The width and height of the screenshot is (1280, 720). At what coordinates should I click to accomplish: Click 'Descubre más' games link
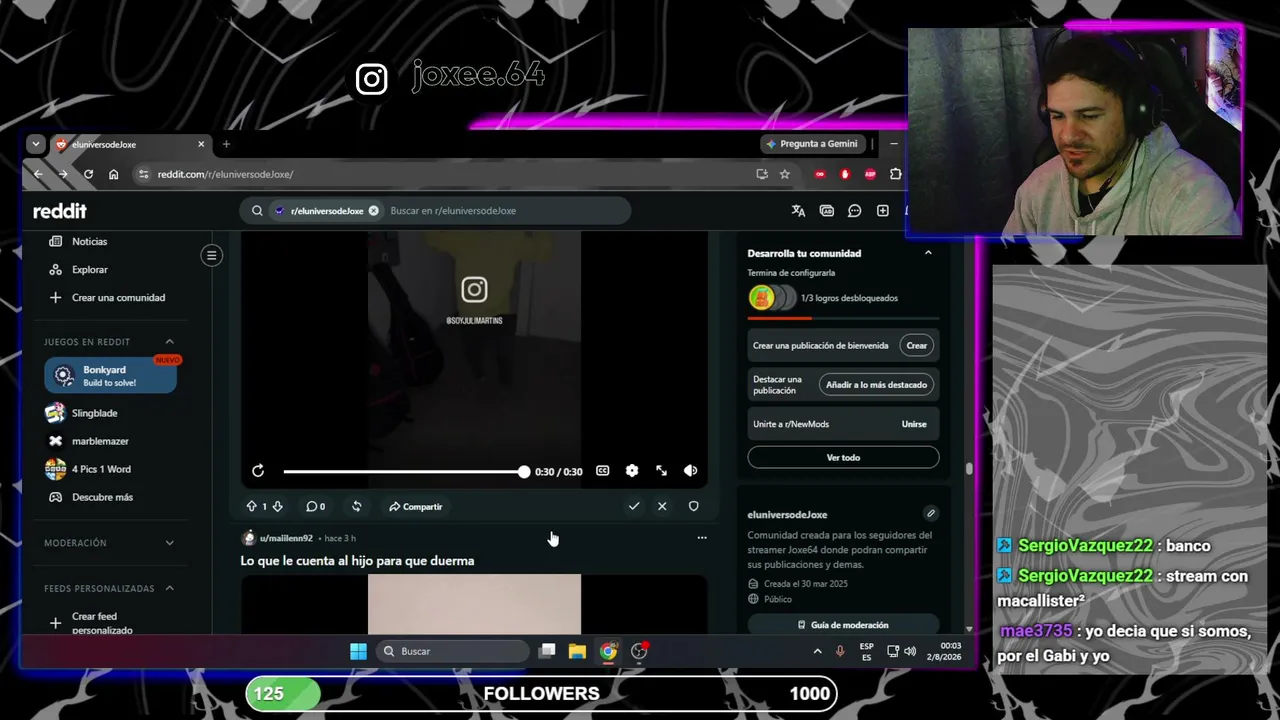pos(102,497)
